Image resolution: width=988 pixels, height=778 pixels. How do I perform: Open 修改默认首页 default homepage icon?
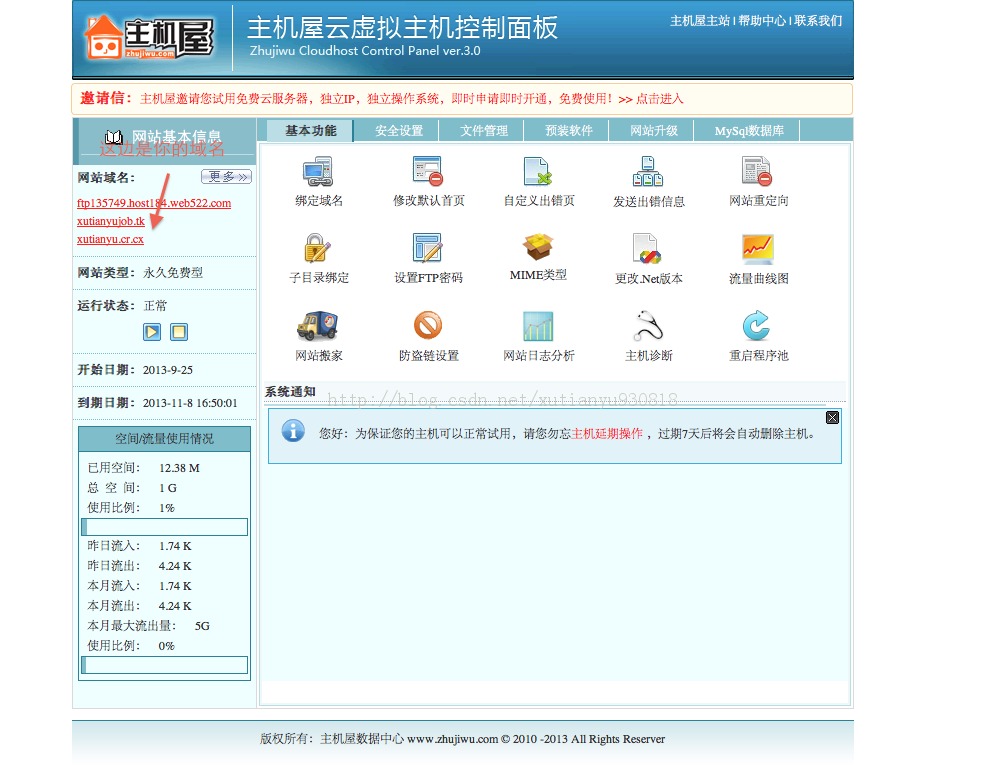pos(428,171)
